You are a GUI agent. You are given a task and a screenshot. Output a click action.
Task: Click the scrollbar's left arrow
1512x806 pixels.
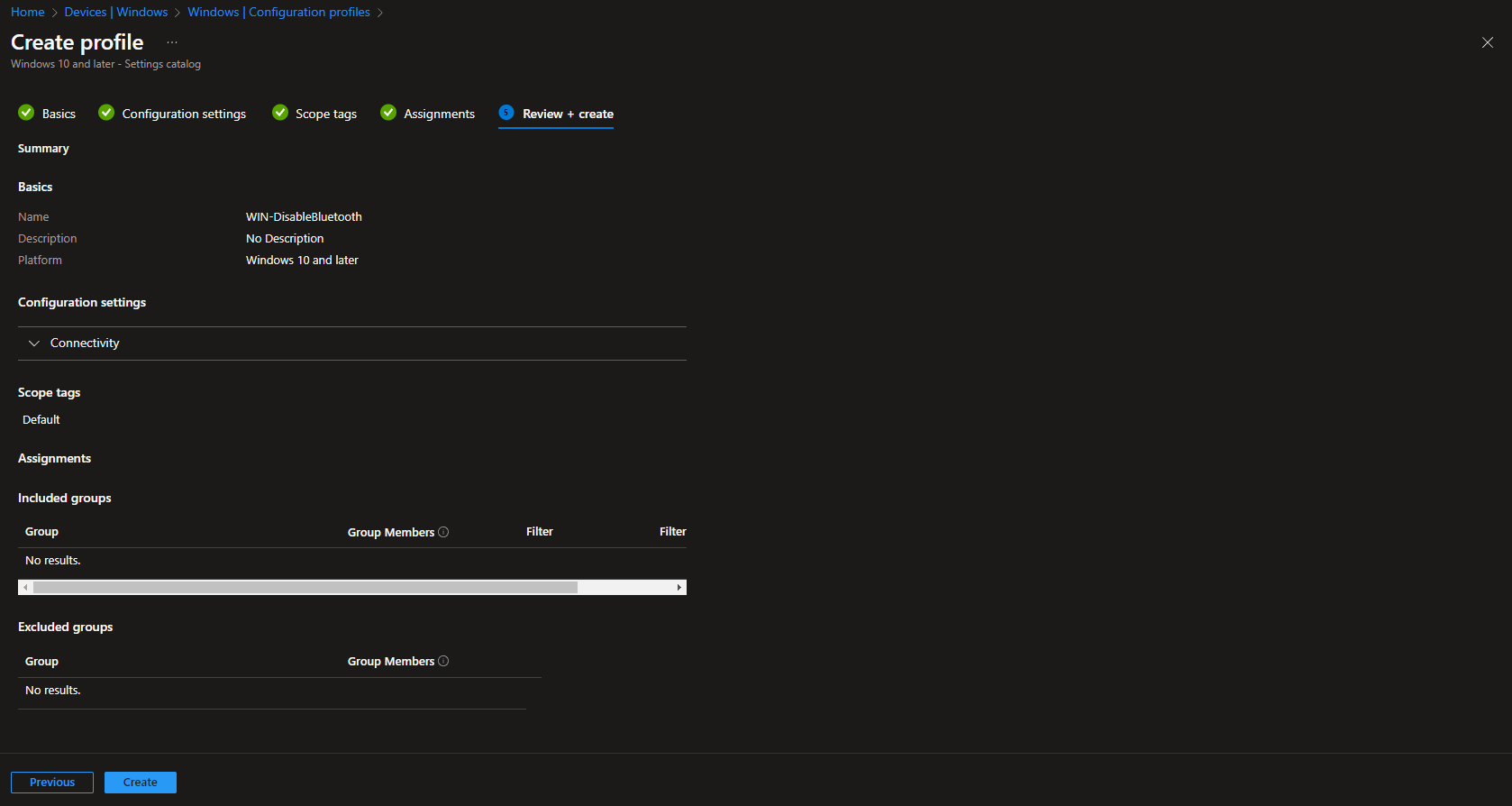point(25,588)
